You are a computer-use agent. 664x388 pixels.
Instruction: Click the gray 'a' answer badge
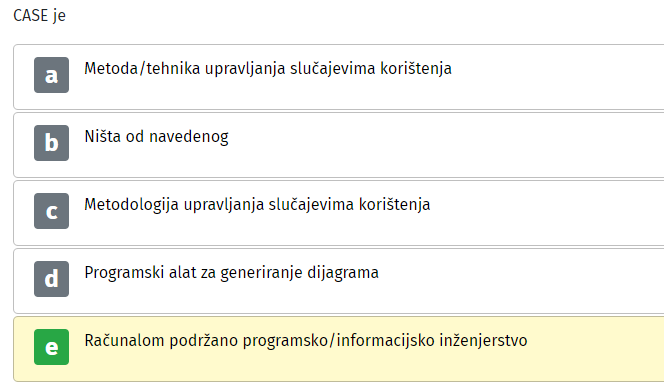pyautogui.click(x=51, y=75)
